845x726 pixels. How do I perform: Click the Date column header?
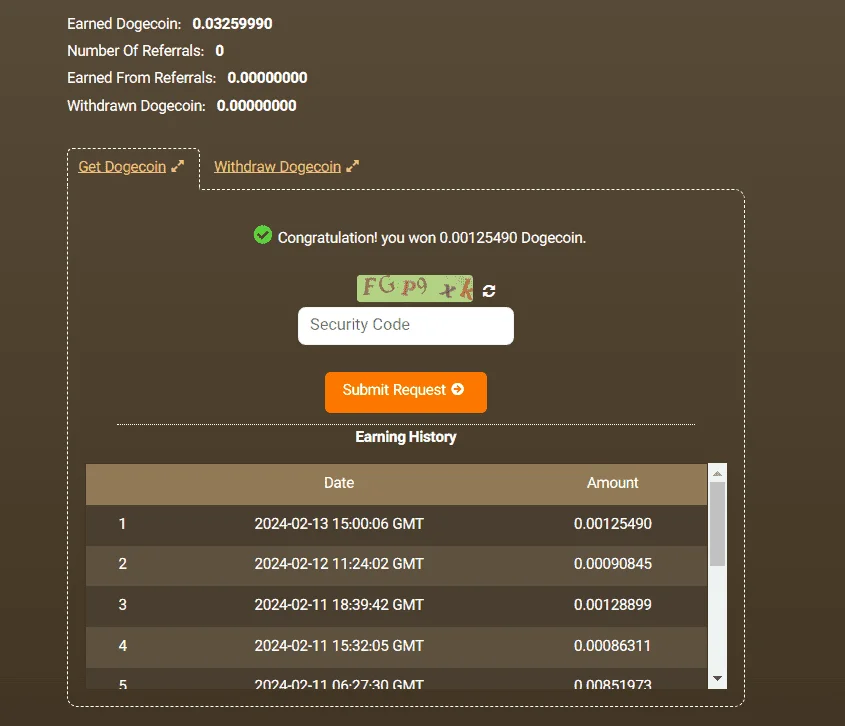[339, 483]
